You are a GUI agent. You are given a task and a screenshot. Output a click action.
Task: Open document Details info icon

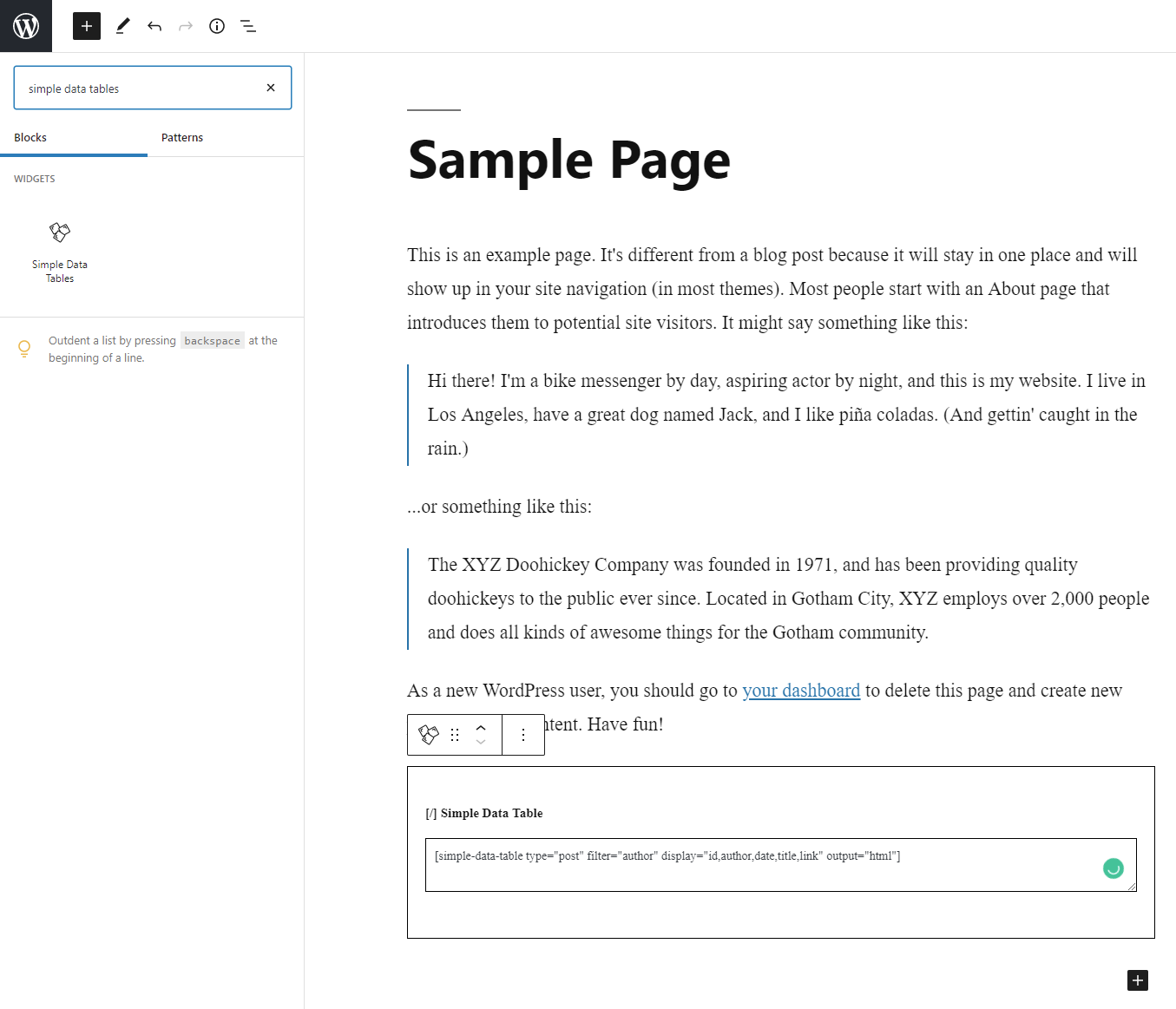(217, 26)
